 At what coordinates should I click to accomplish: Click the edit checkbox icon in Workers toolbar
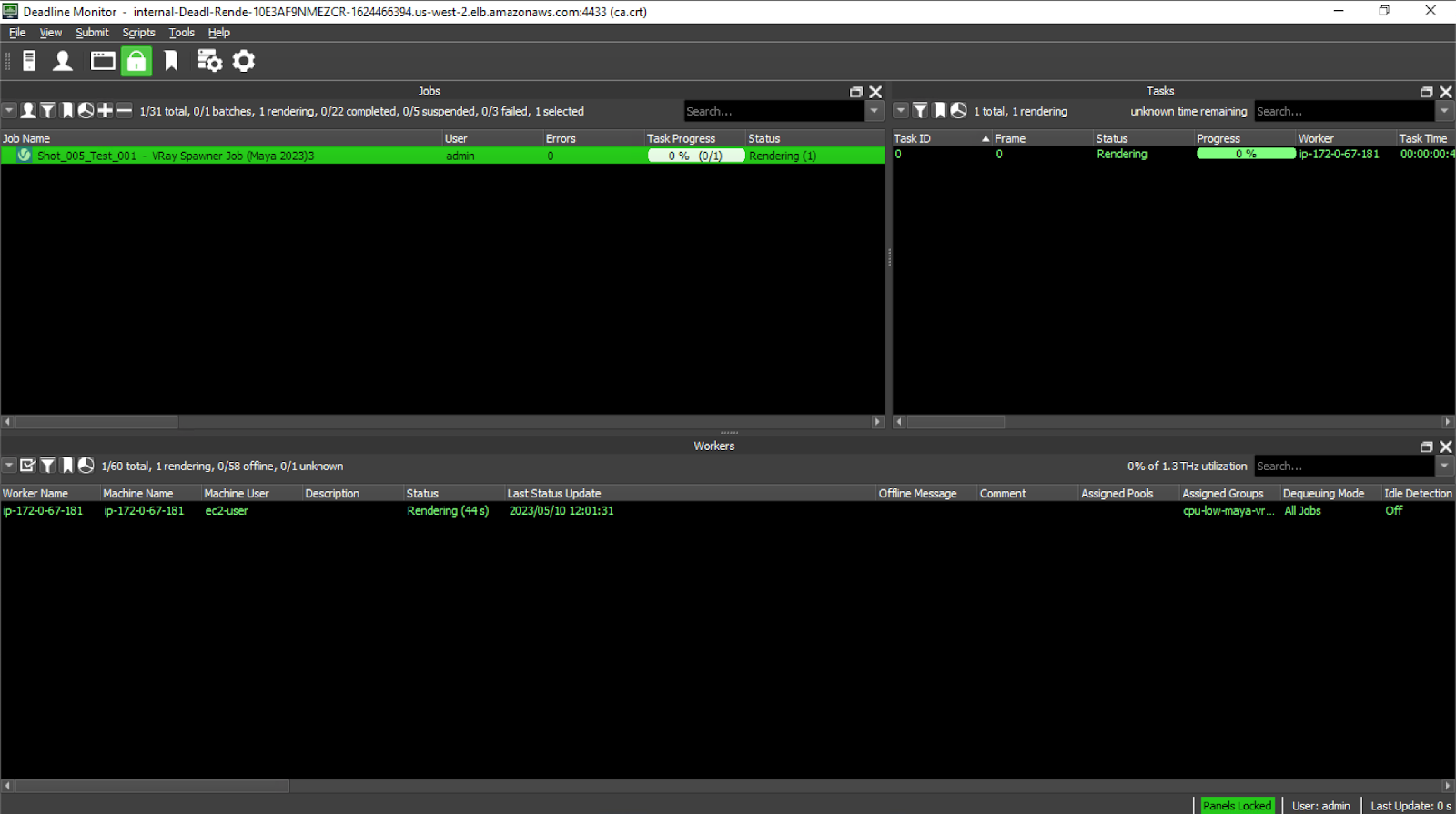point(28,466)
